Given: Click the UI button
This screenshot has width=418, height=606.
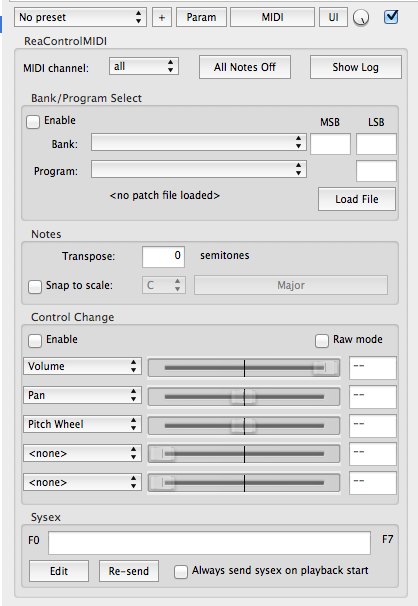Looking at the screenshot, I should tap(333, 17).
